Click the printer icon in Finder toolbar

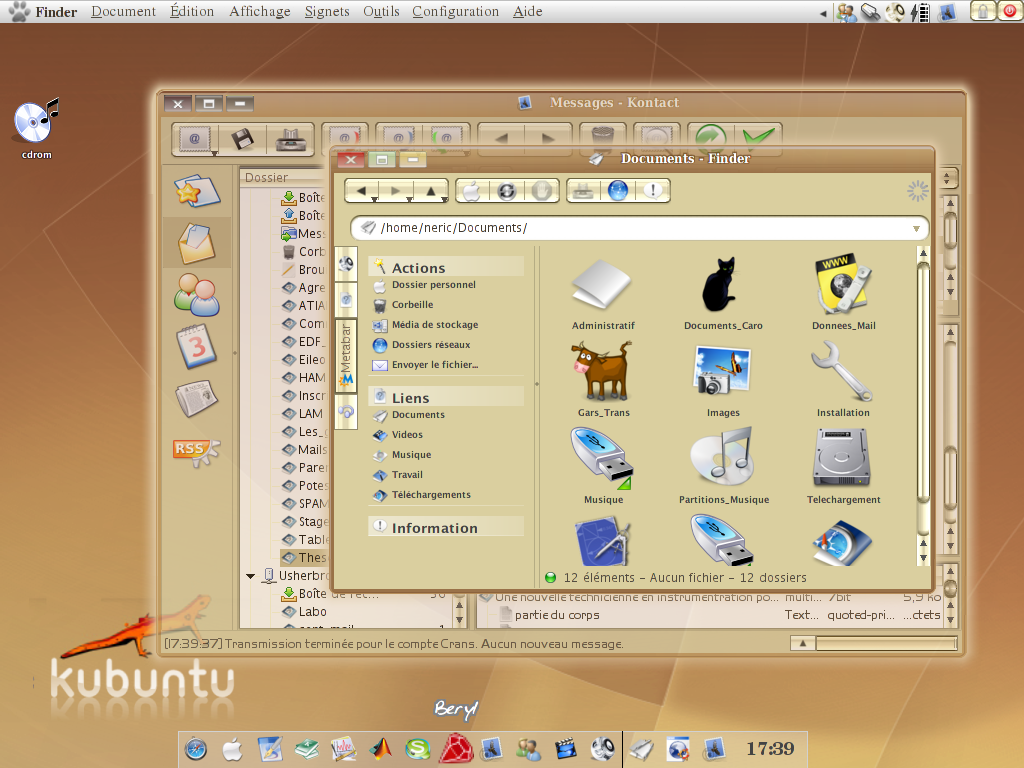click(x=583, y=191)
